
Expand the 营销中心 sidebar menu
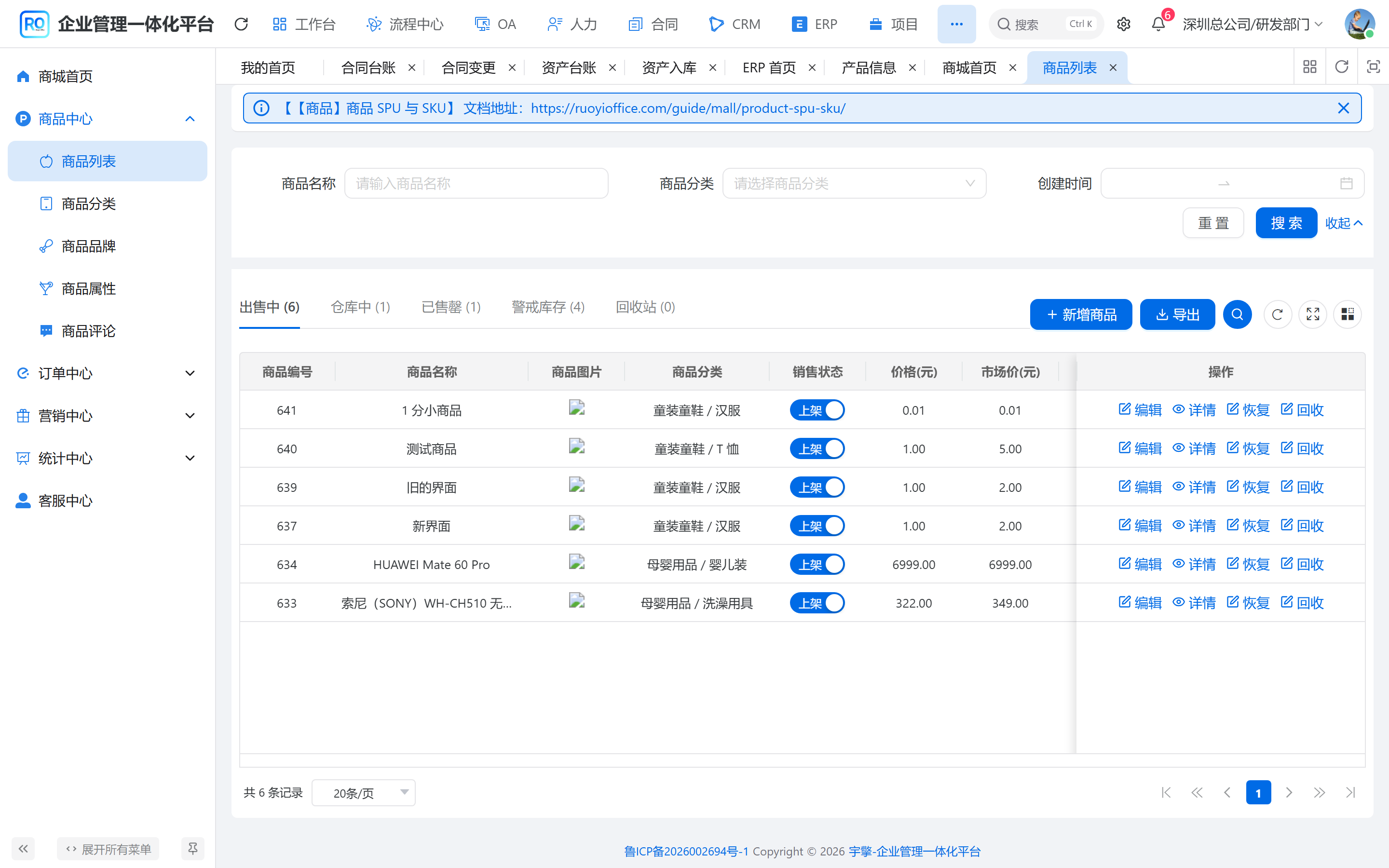(x=108, y=416)
